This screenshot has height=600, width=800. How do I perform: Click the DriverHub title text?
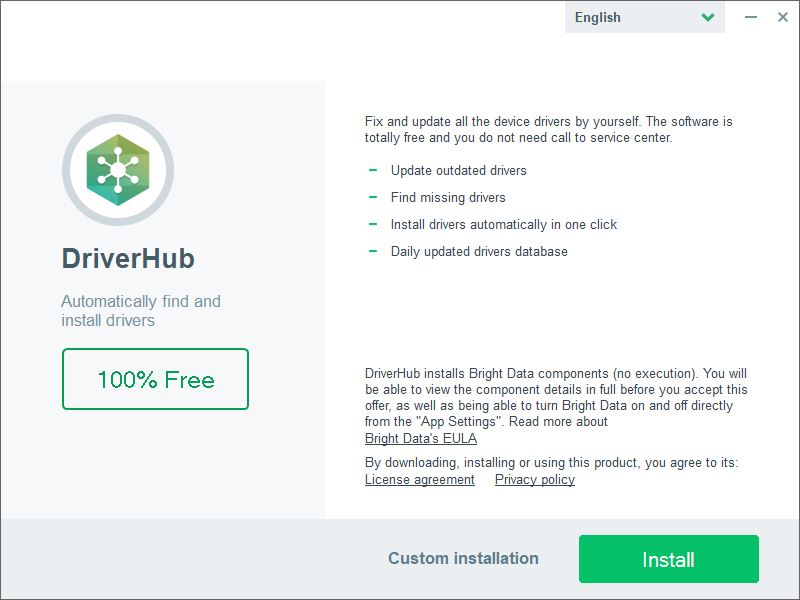128,258
